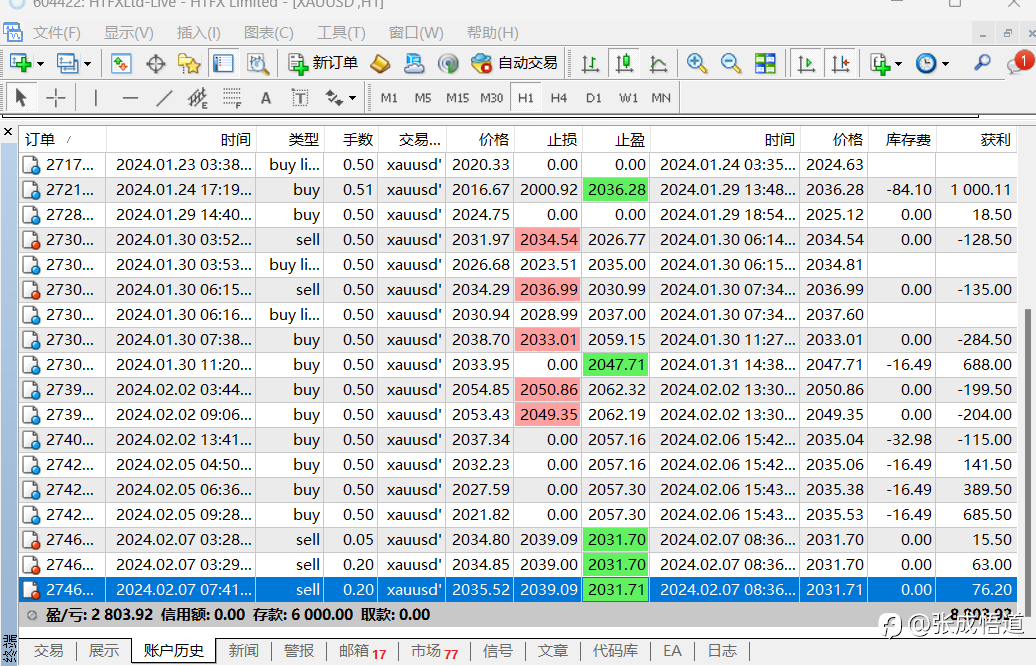
Task: Click the 新订单 new order button
Action: tap(323, 63)
